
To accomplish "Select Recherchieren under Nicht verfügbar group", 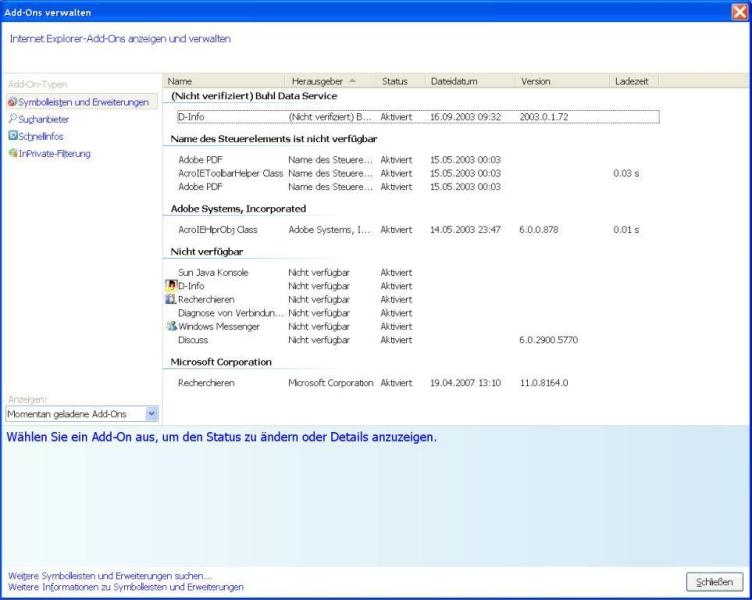I will click(x=418, y=299).
